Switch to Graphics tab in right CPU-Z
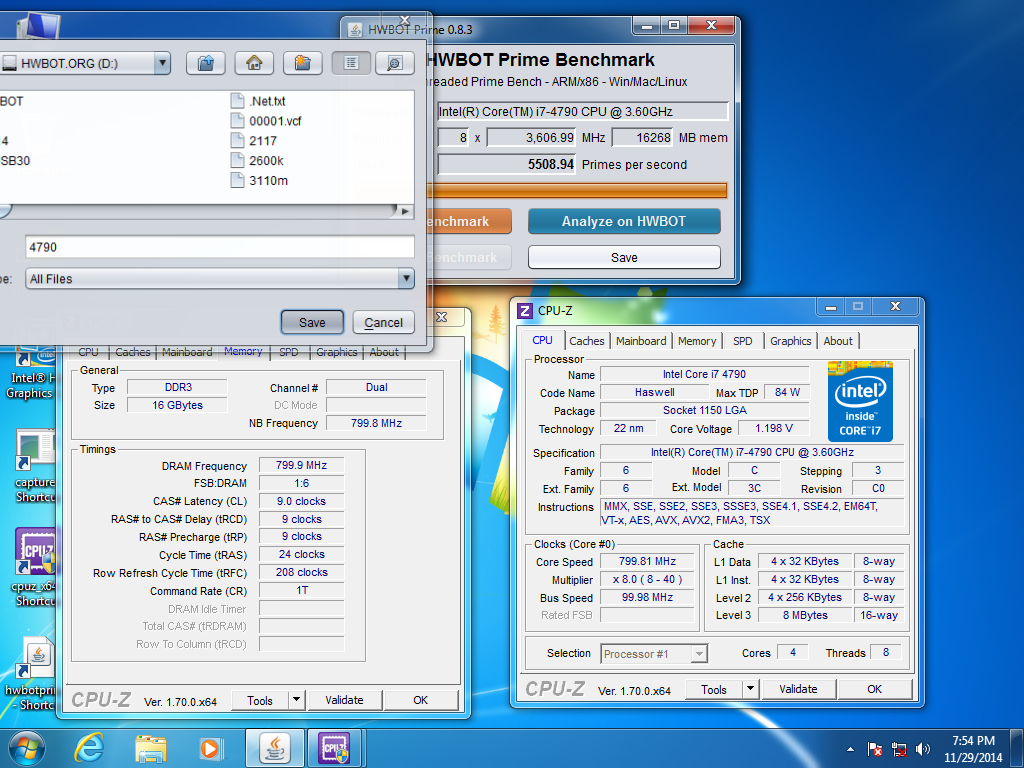 (x=790, y=341)
